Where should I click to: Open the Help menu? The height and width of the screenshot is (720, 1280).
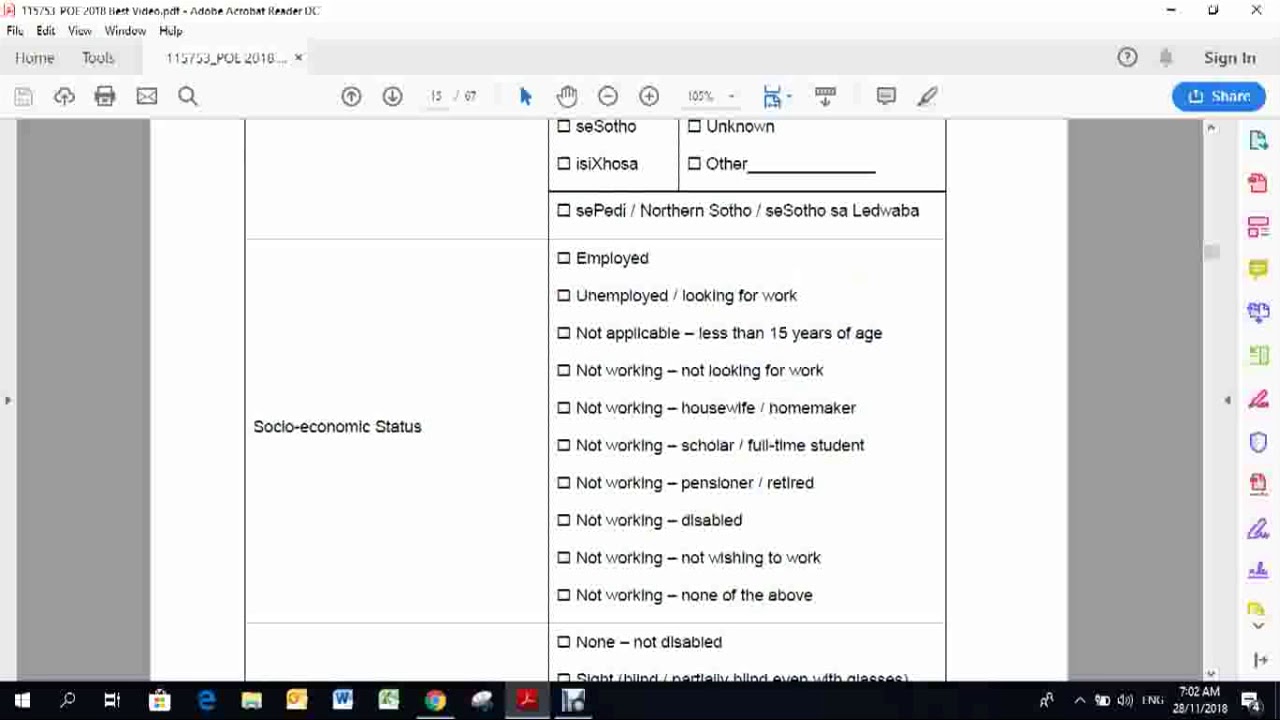pyautogui.click(x=171, y=31)
